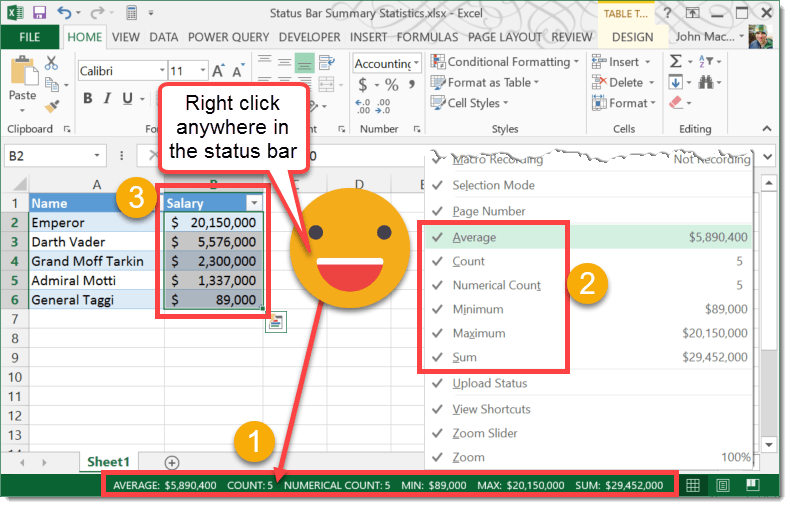Uncheck Average in status bar menu

(588, 237)
